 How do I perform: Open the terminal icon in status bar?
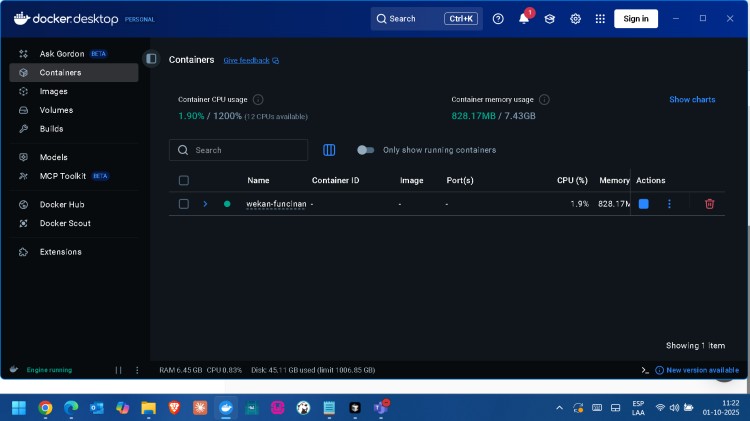(645, 370)
